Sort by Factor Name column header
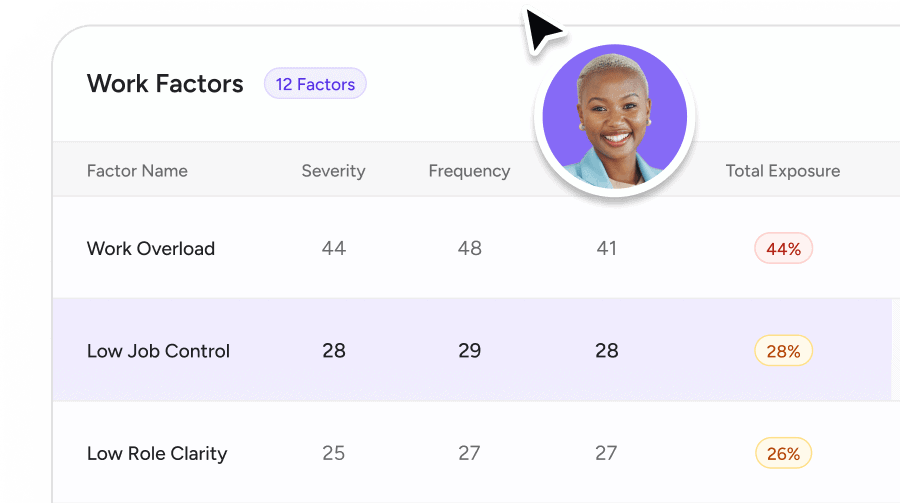The width and height of the screenshot is (900, 503). 137,171
